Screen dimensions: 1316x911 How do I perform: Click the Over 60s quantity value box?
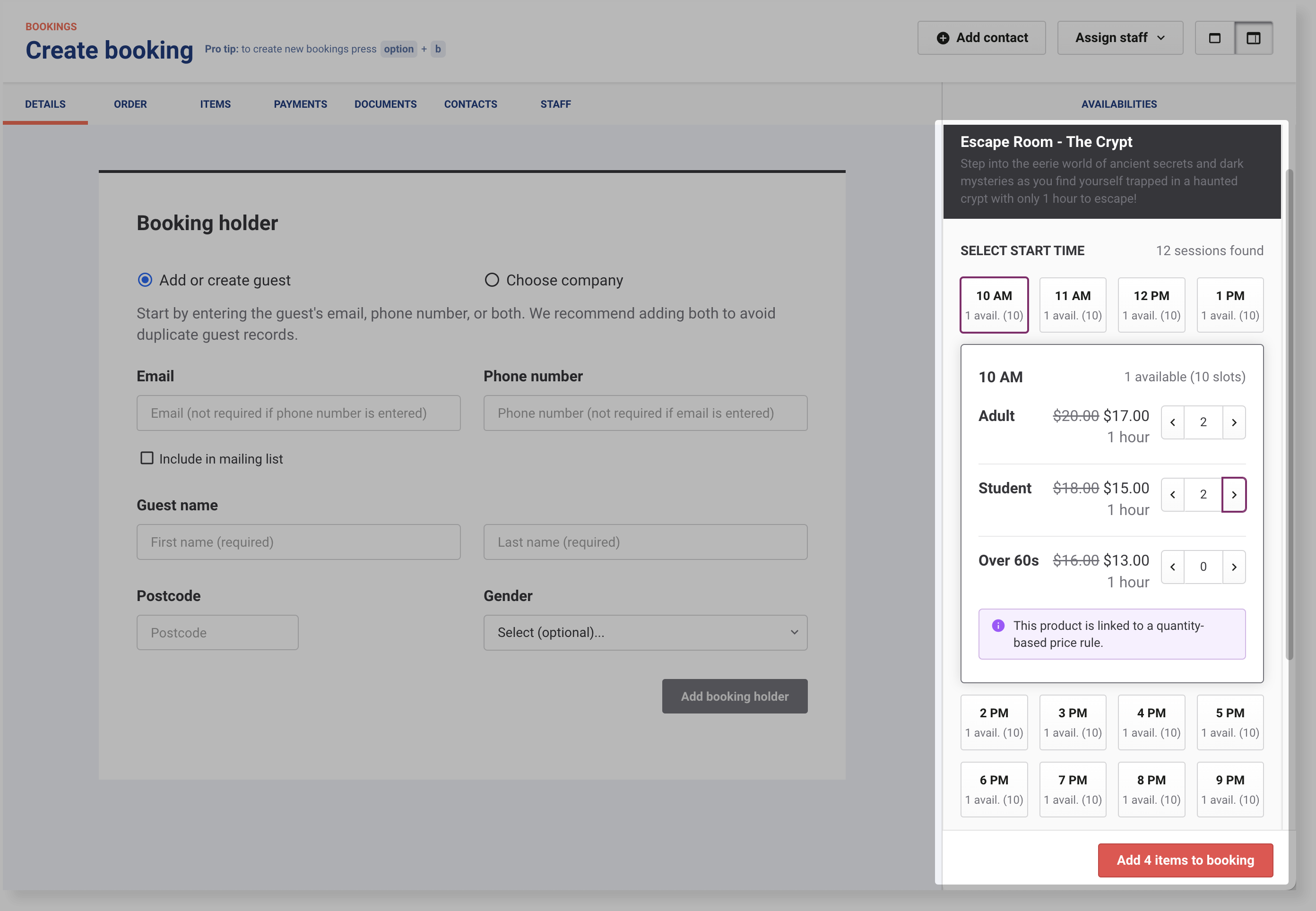coord(1203,567)
